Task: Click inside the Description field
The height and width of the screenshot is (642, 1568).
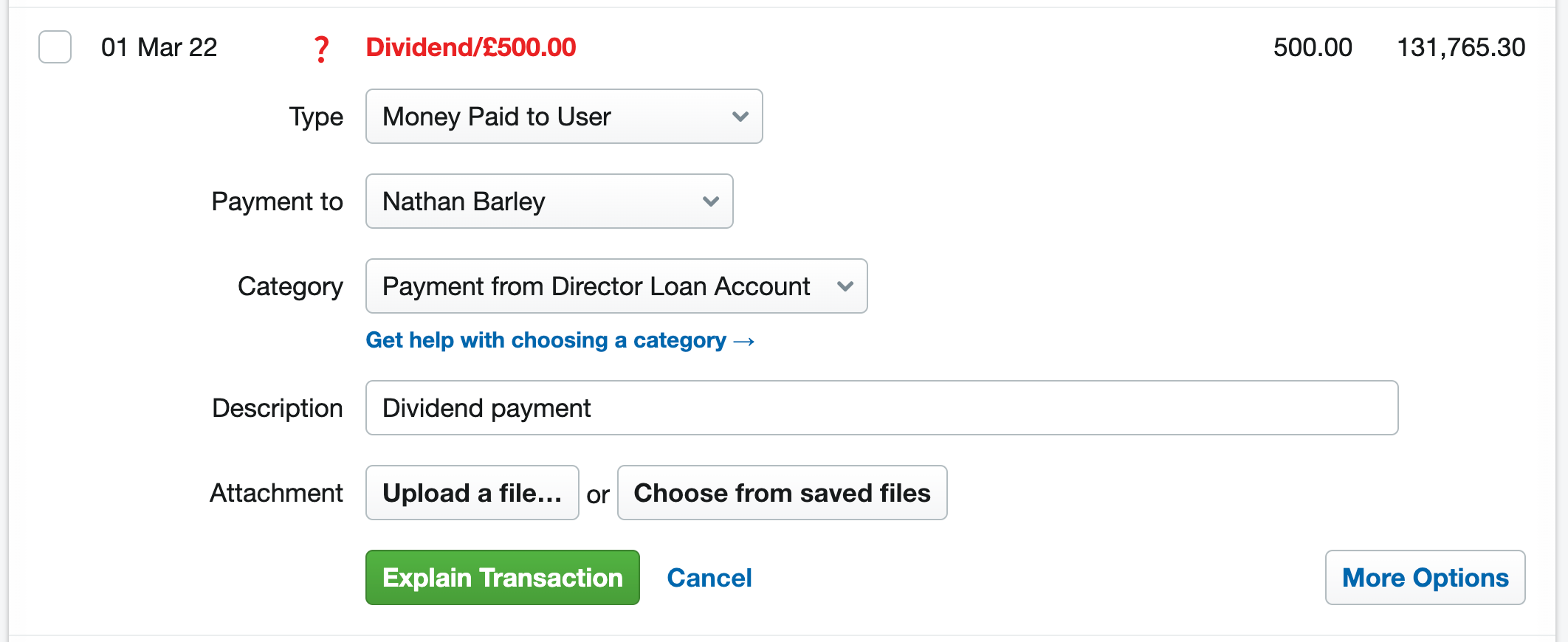Action: tap(882, 407)
